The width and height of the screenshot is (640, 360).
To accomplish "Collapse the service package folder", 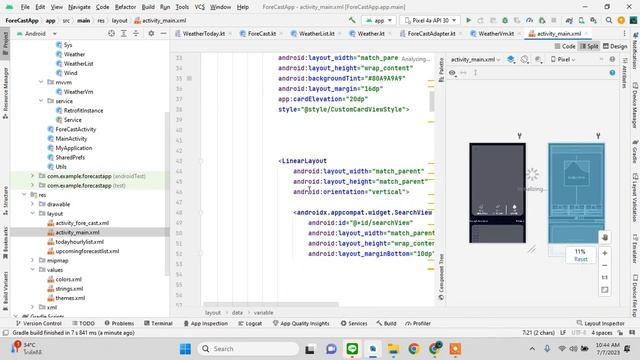I will tap(41, 101).
